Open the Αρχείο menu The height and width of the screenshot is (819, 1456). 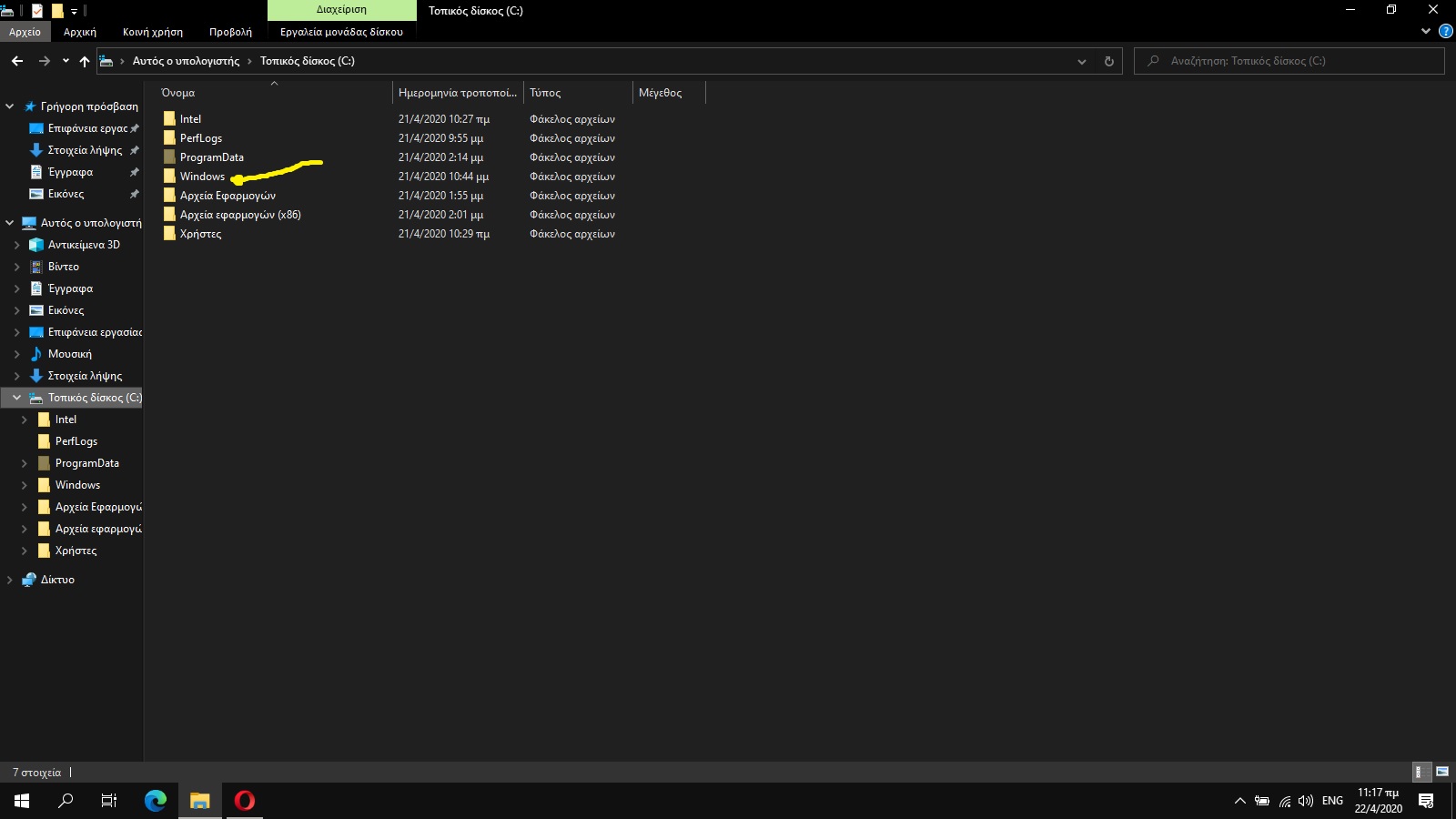tap(25, 32)
